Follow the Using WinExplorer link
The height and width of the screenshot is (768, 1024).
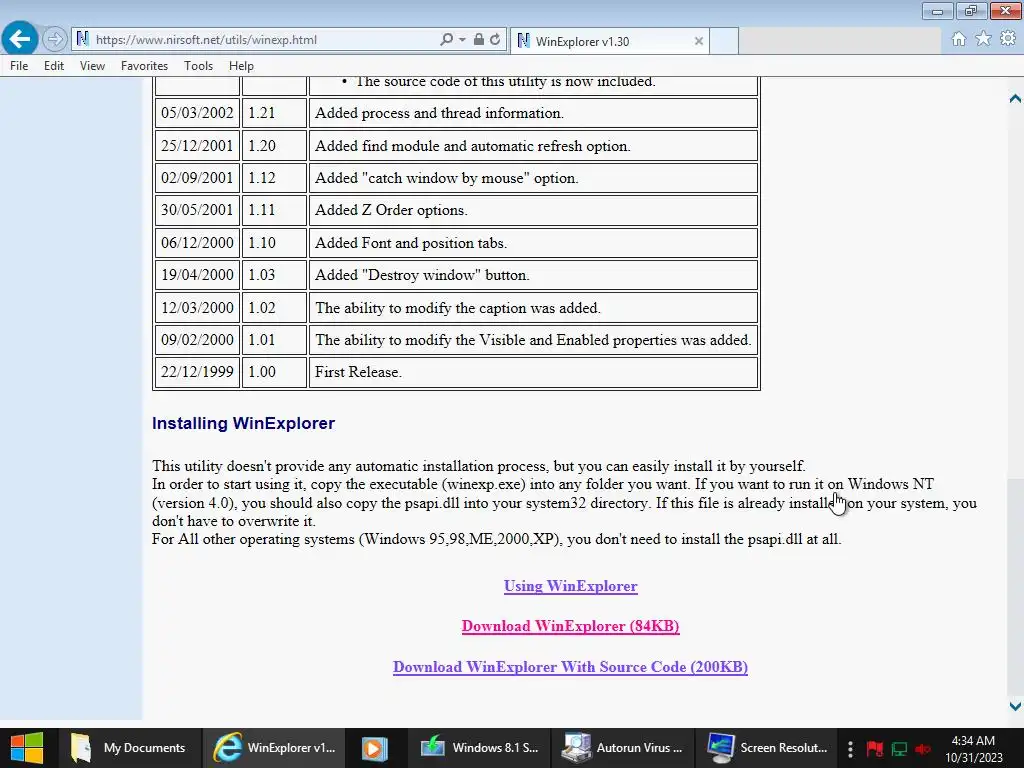[571, 586]
